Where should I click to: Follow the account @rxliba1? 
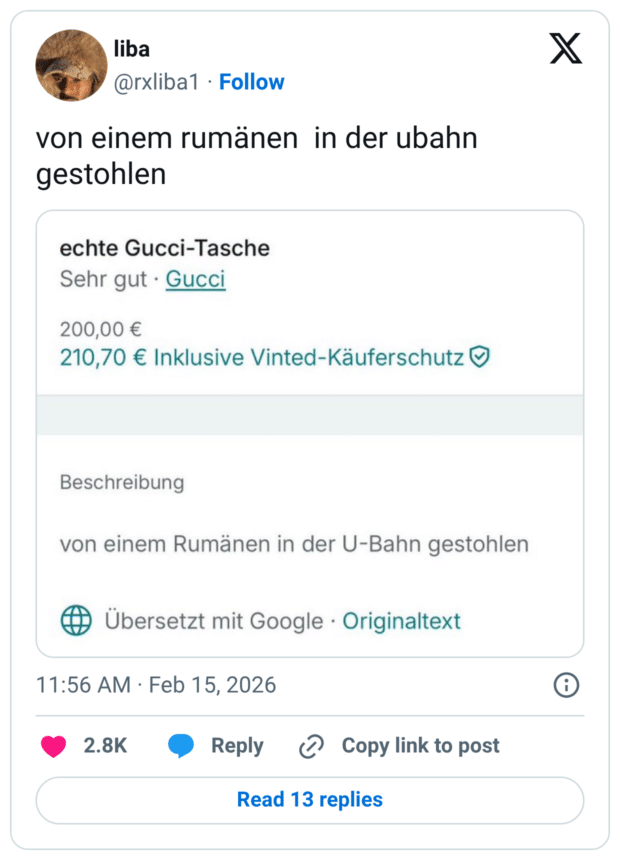[251, 82]
